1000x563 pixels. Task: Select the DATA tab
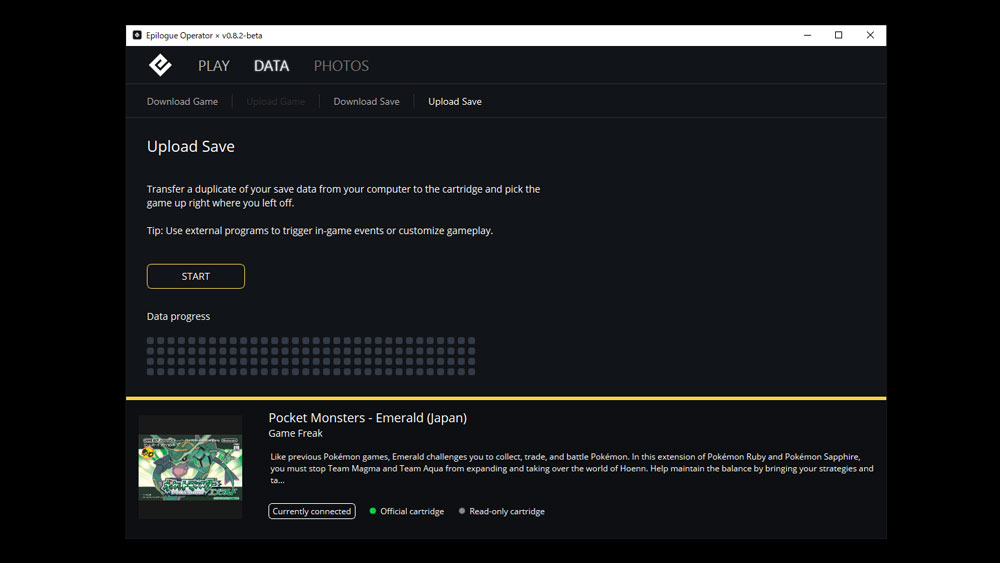[x=271, y=66]
